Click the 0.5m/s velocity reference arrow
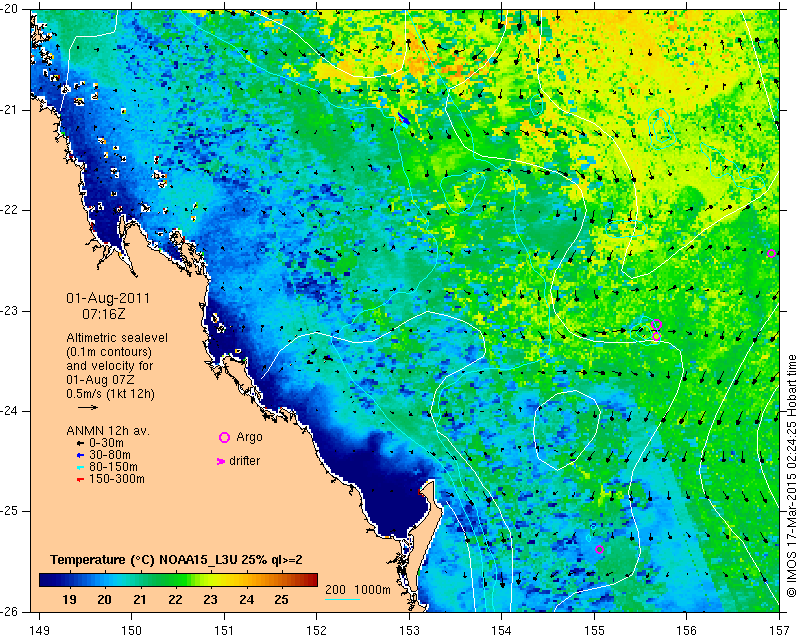 coord(88,407)
